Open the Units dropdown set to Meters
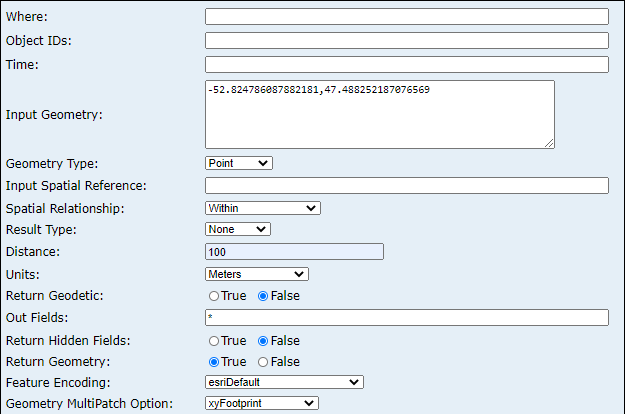625x414 pixels. [x=256, y=274]
